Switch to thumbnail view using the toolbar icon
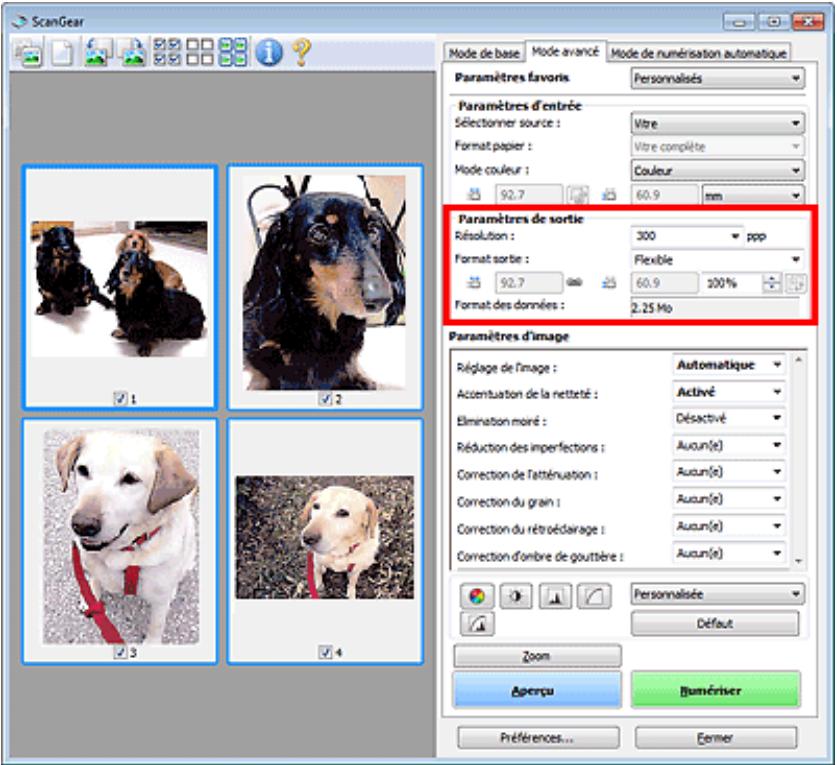Screen dimensions: 837x765 pos(28,53)
